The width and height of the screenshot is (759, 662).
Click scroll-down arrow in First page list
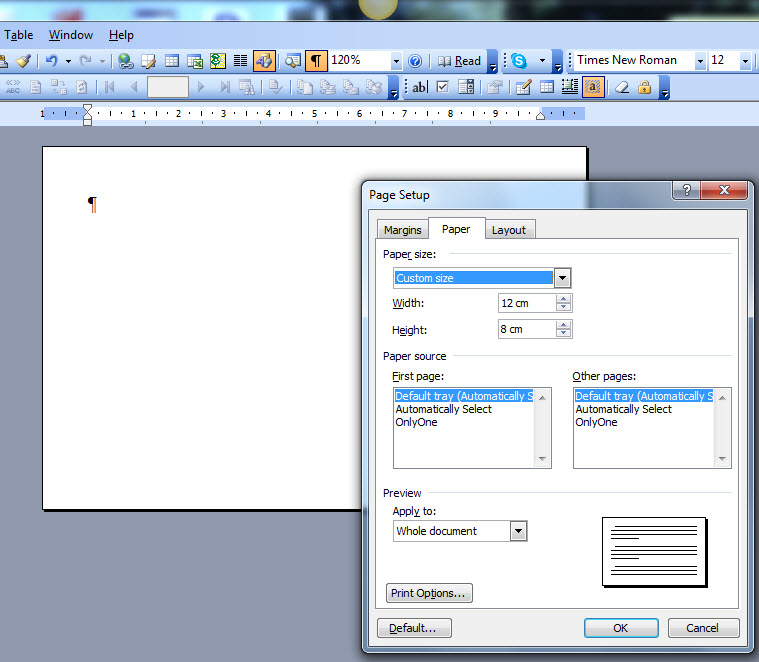tap(542, 458)
